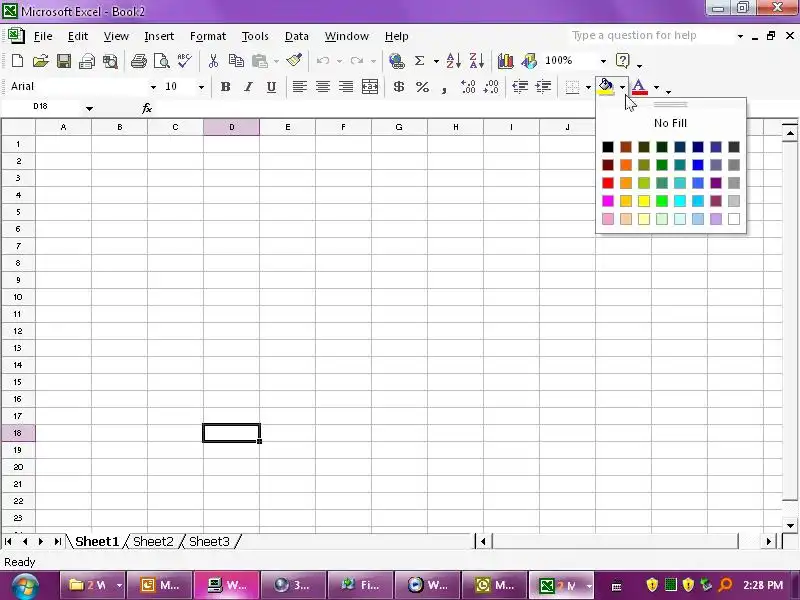This screenshot has height=600, width=800.
Task: Click the Insert Function fx button
Action: pyautogui.click(x=147, y=108)
